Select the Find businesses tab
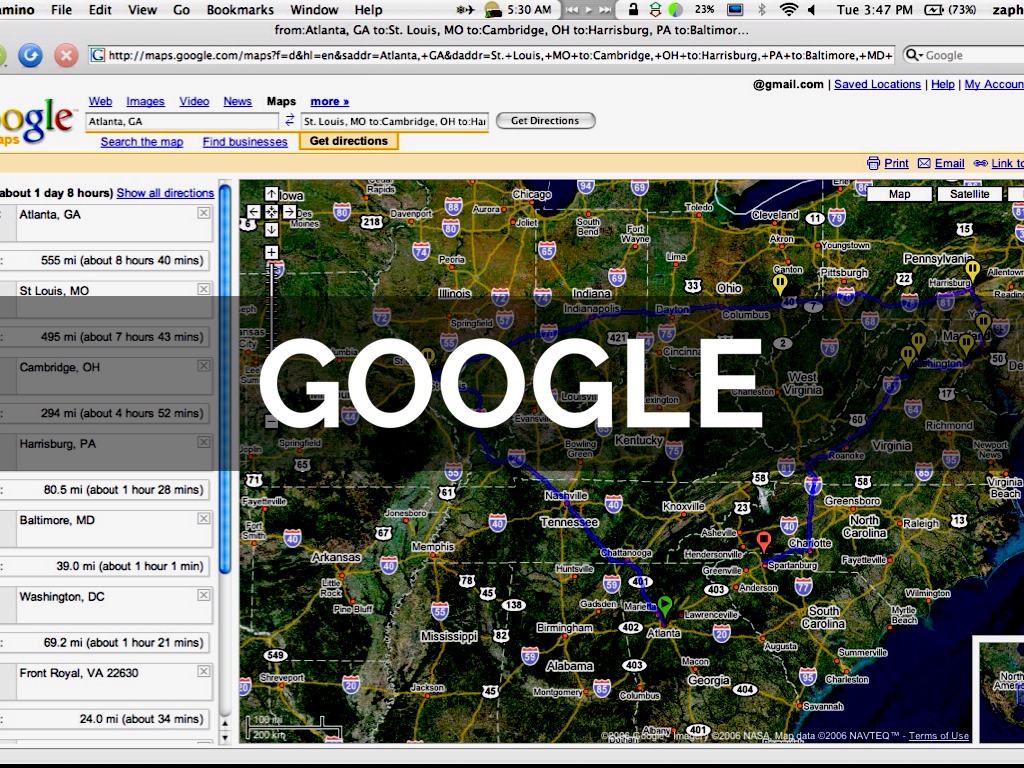 point(245,142)
